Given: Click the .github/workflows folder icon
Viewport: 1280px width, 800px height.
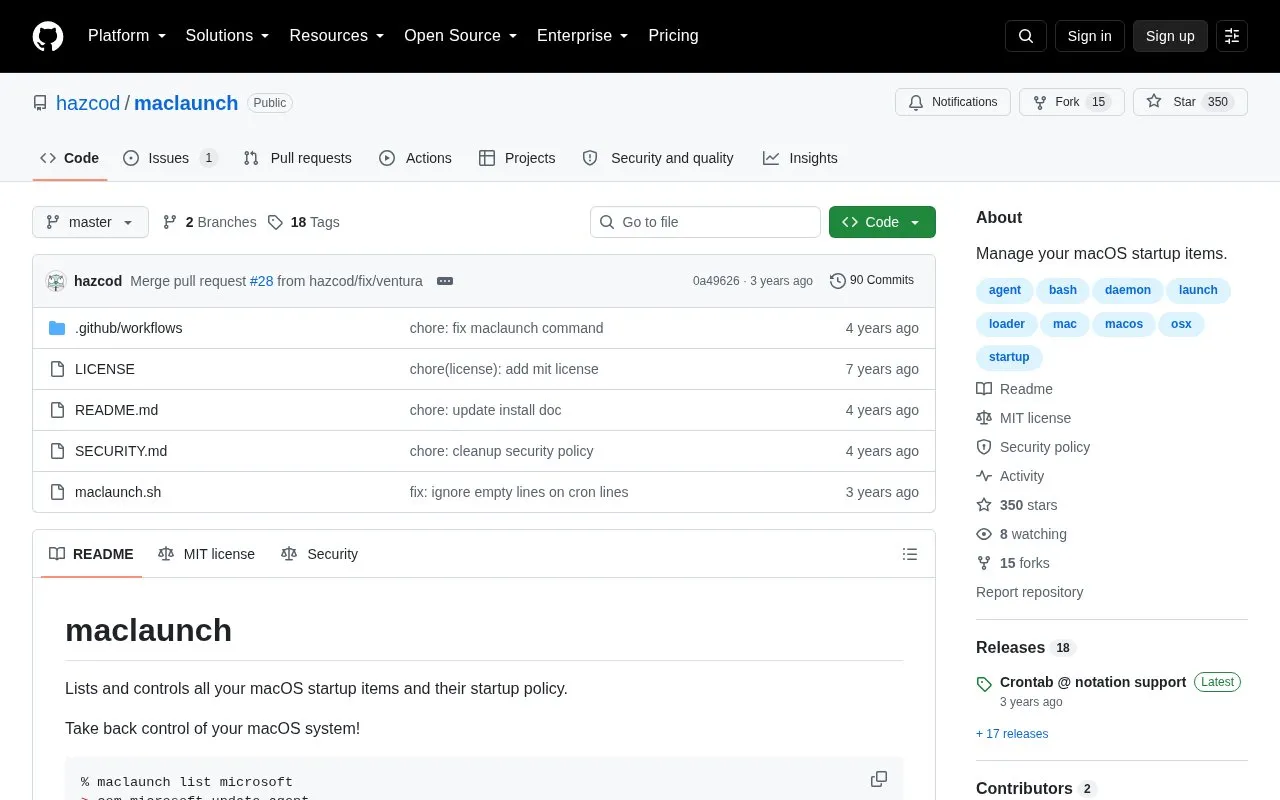Looking at the screenshot, I should (57, 328).
